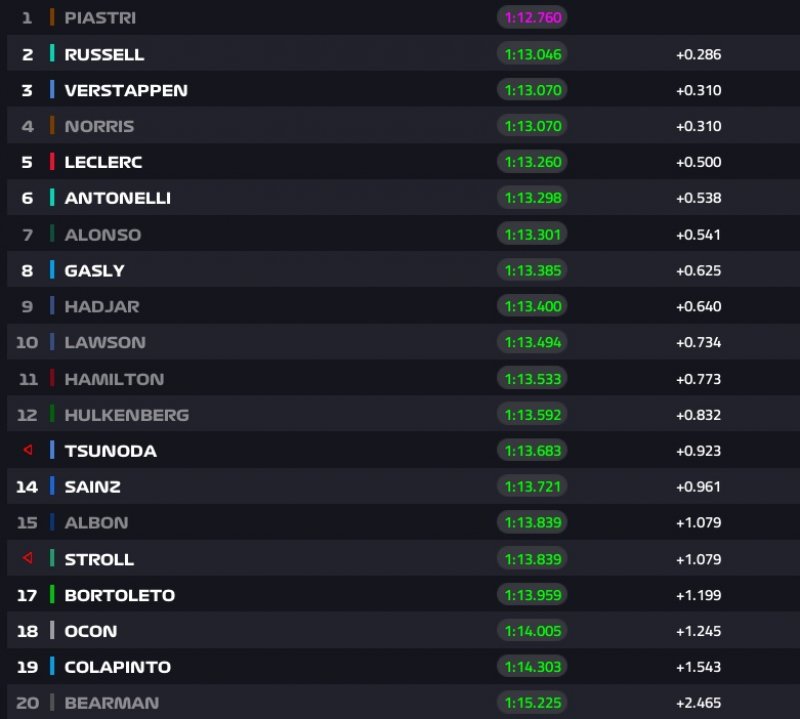Click Piastri's purple fastest lap time 1:12.760

(x=532, y=18)
